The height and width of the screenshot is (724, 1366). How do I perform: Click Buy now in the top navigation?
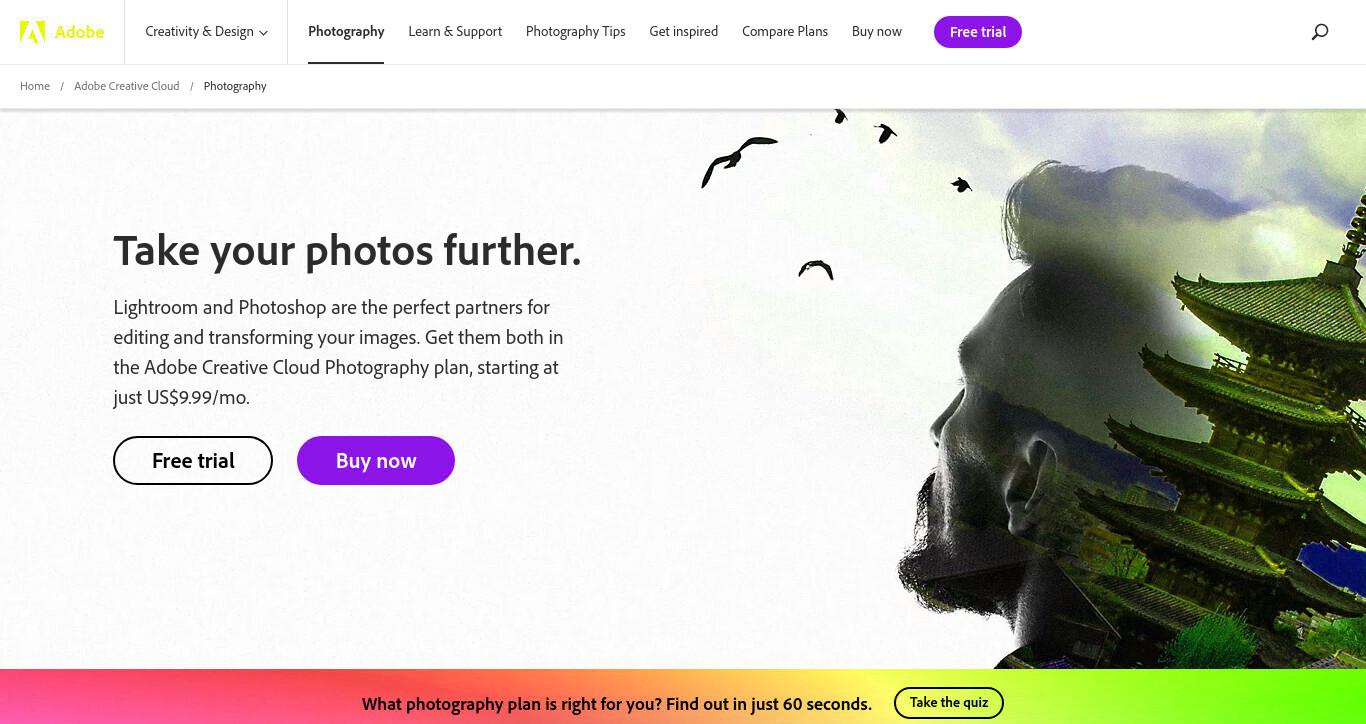(877, 32)
